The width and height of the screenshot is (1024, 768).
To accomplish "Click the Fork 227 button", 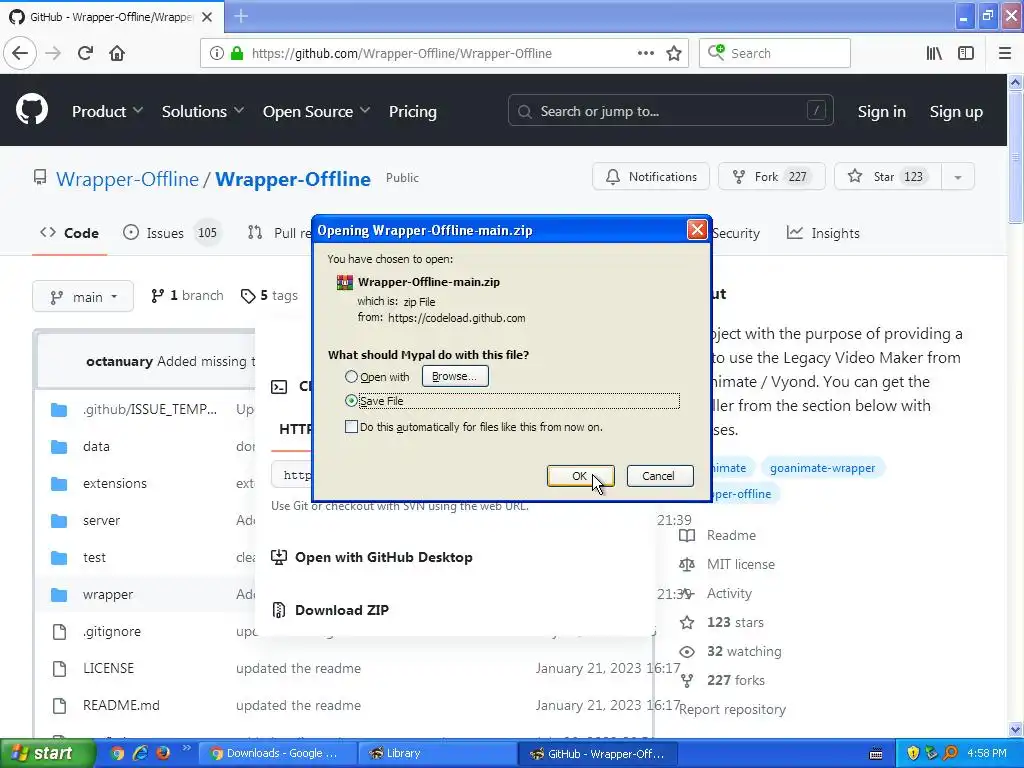I will coord(771,177).
